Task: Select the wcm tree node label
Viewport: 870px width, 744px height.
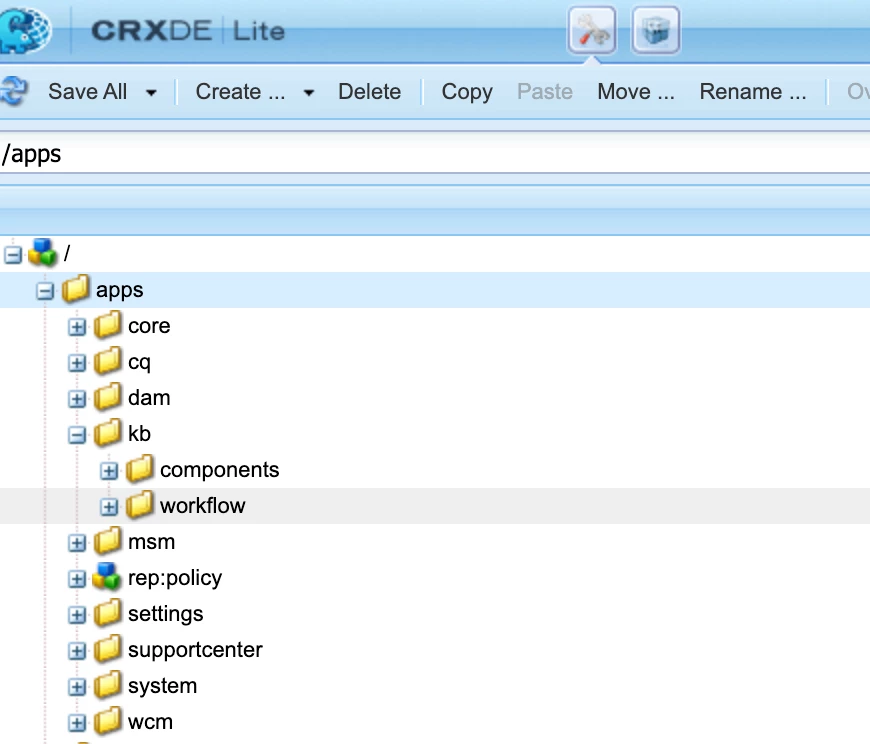Action: (x=150, y=722)
